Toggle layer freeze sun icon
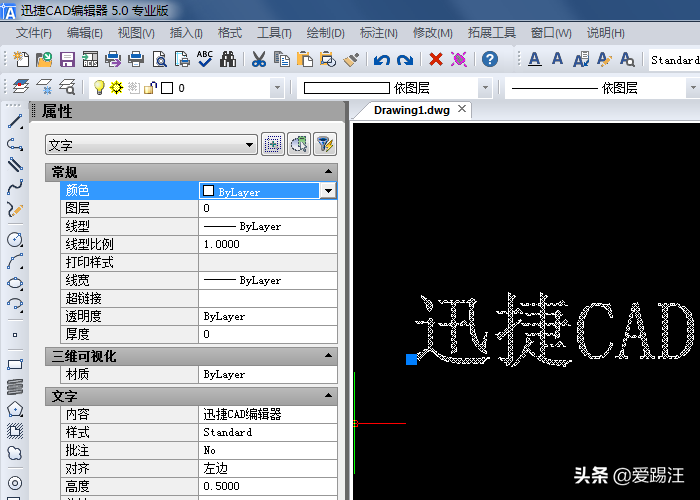 coord(116,88)
